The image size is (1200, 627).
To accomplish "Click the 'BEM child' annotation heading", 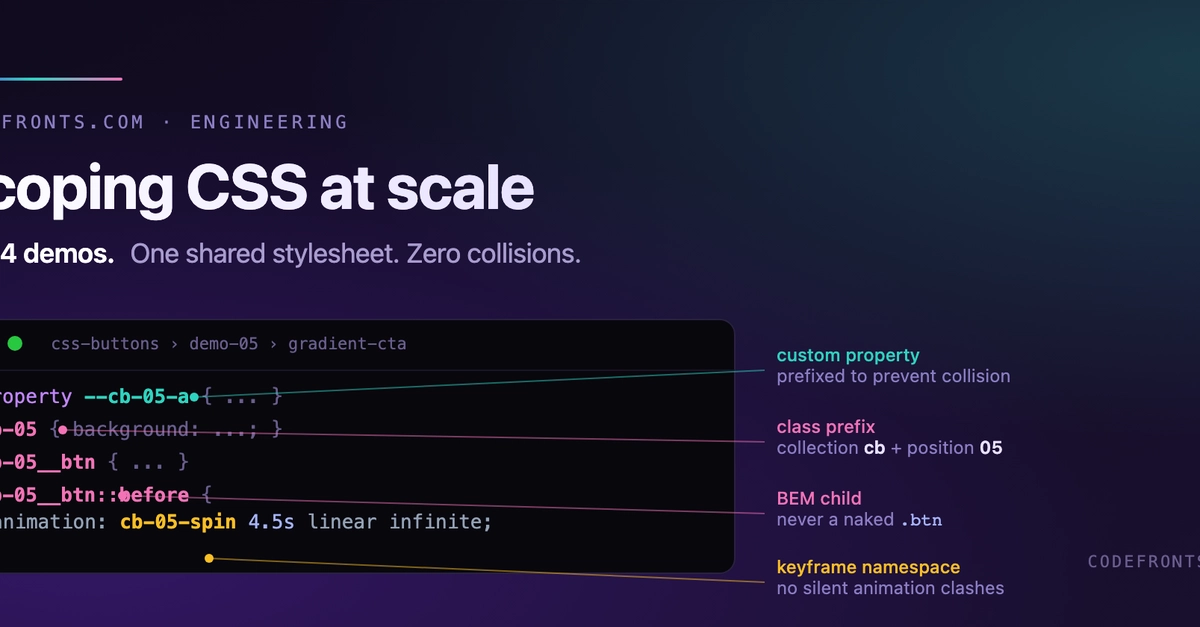I will [819, 498].
